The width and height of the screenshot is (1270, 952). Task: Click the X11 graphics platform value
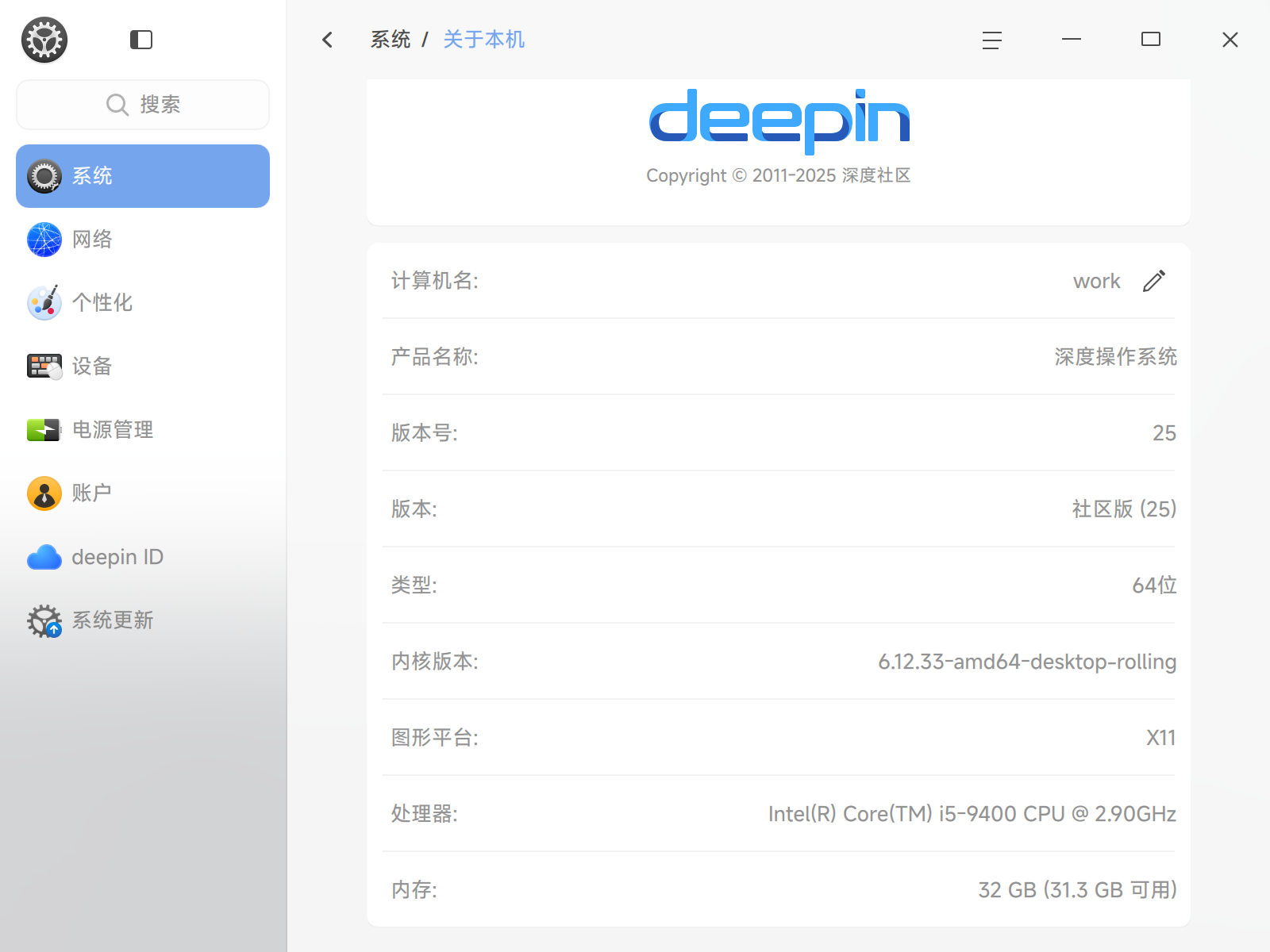(x=1161, y=738)
